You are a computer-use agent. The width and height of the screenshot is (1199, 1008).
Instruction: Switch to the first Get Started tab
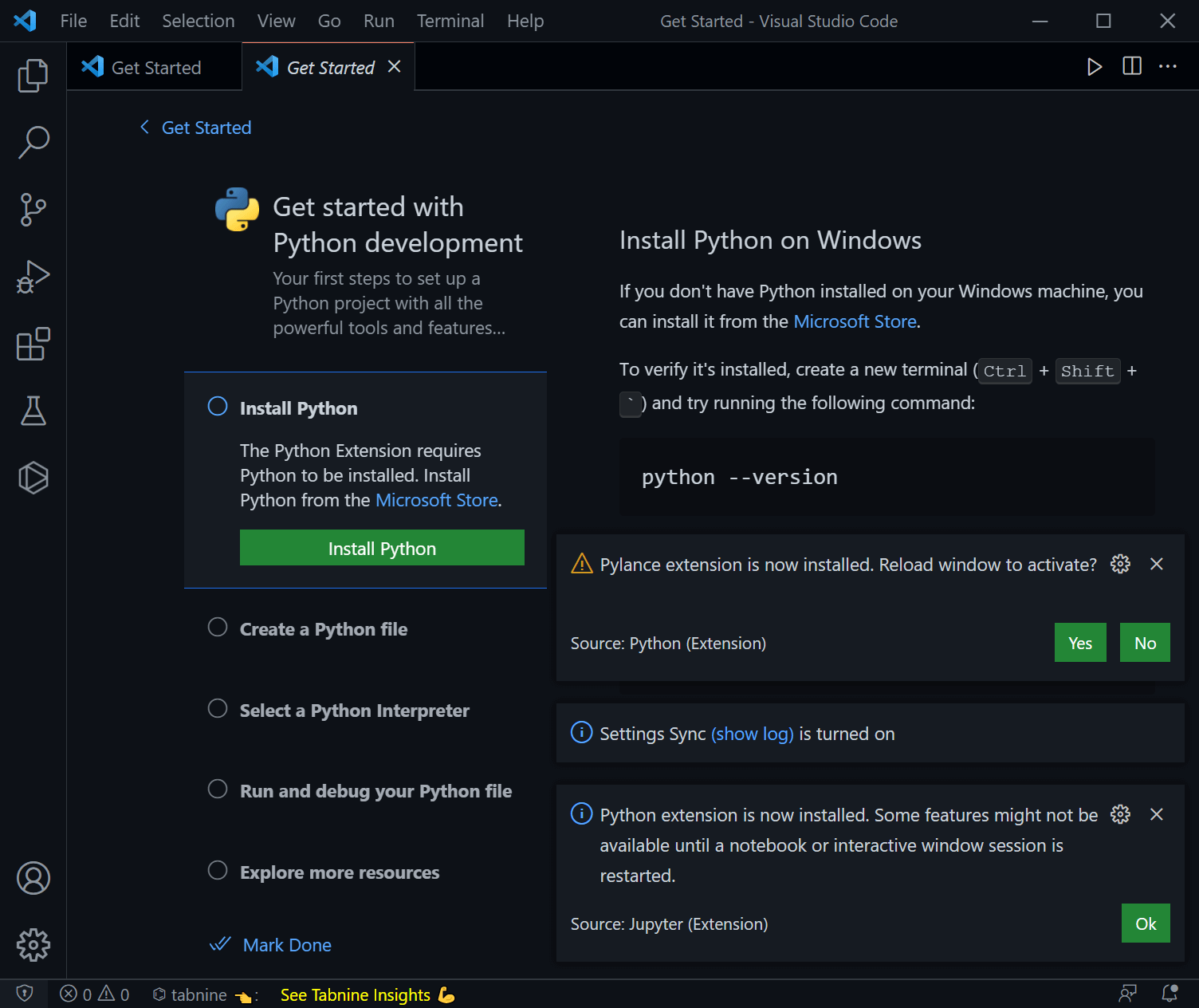[155, 67]
